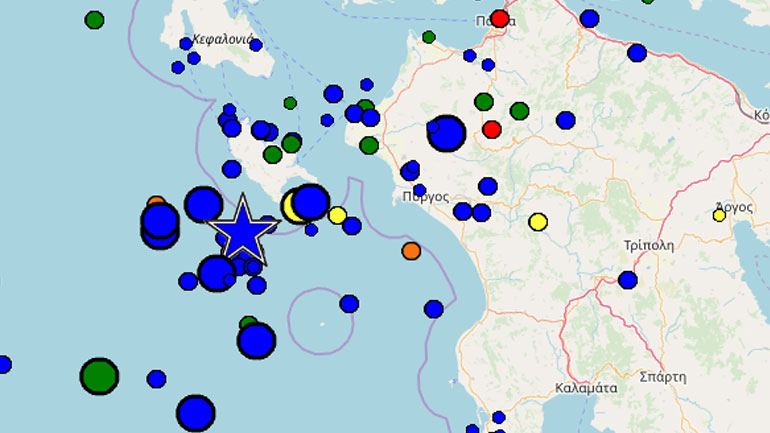Click the red marker at the top near Πάτρα
This screenshot has height=433, width=770.
point(499,18)
